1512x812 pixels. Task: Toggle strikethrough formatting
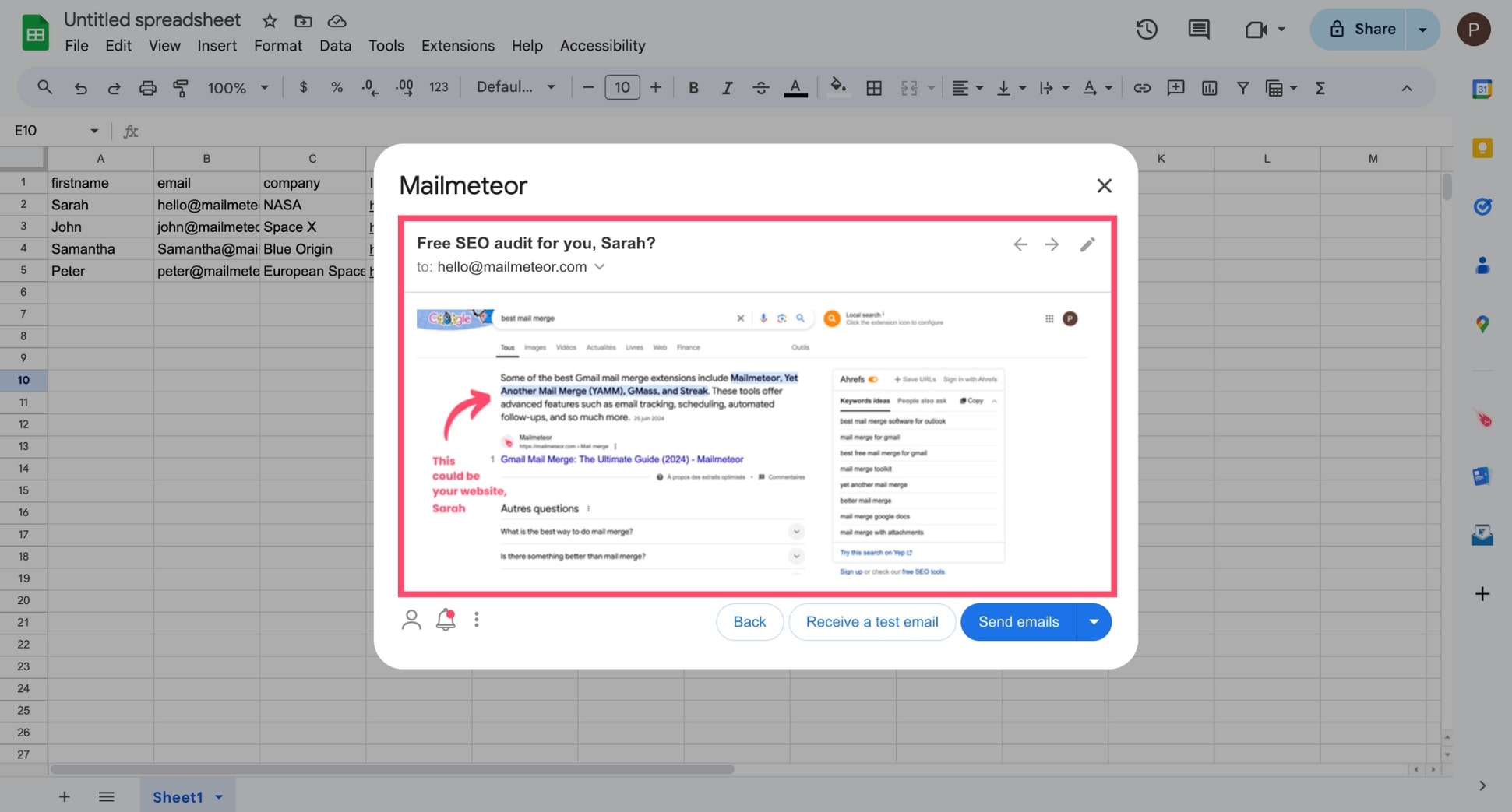(x=761, y=88)
